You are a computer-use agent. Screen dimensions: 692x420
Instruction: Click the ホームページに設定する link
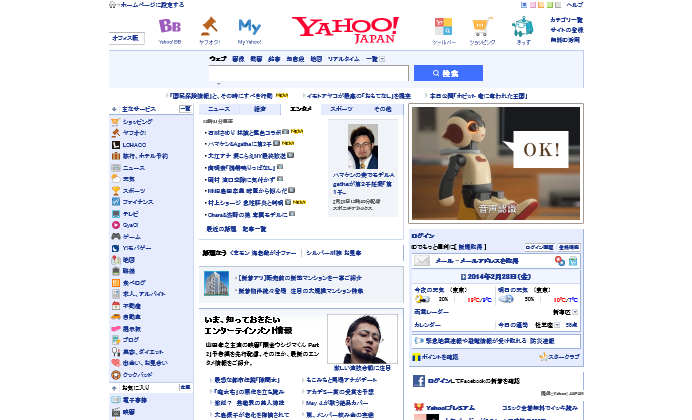(152, 5)
